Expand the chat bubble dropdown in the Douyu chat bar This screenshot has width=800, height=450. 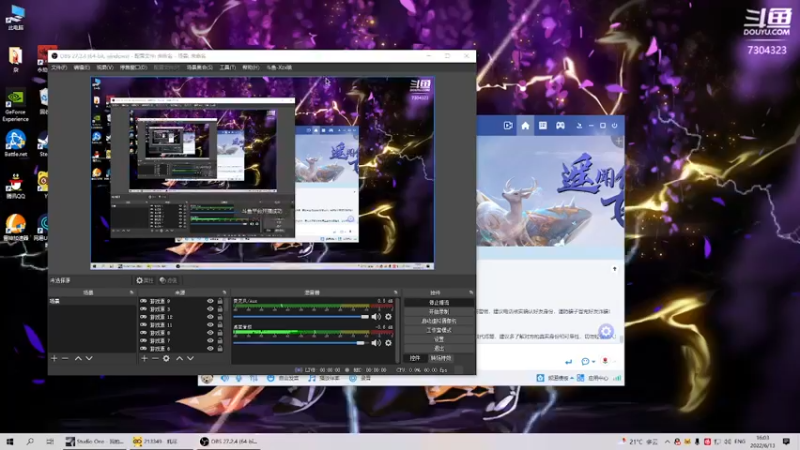(593, 362)
